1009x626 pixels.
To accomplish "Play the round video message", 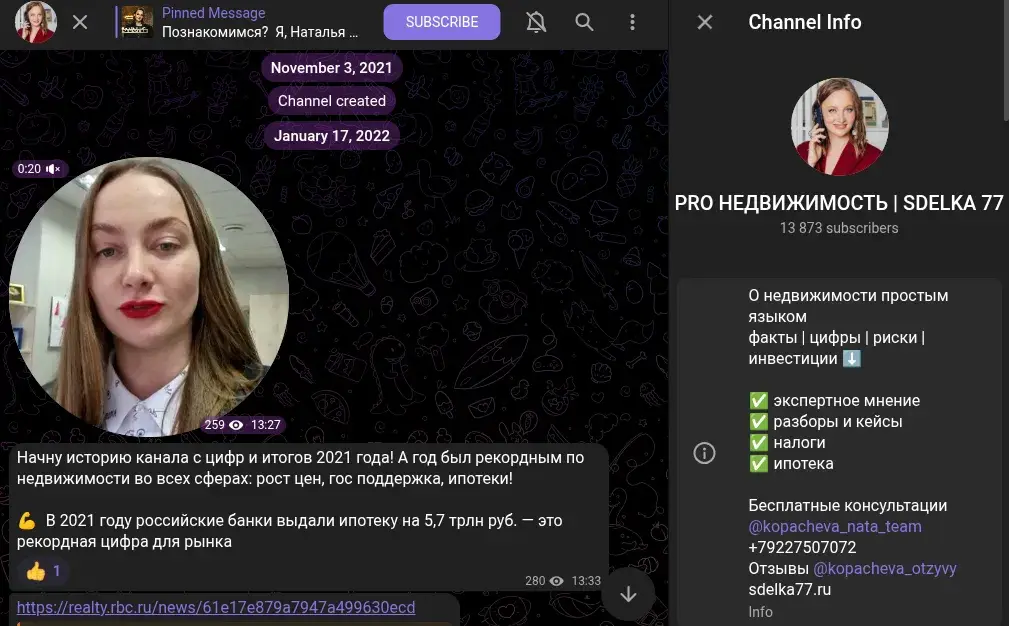I will coord(149,297).
